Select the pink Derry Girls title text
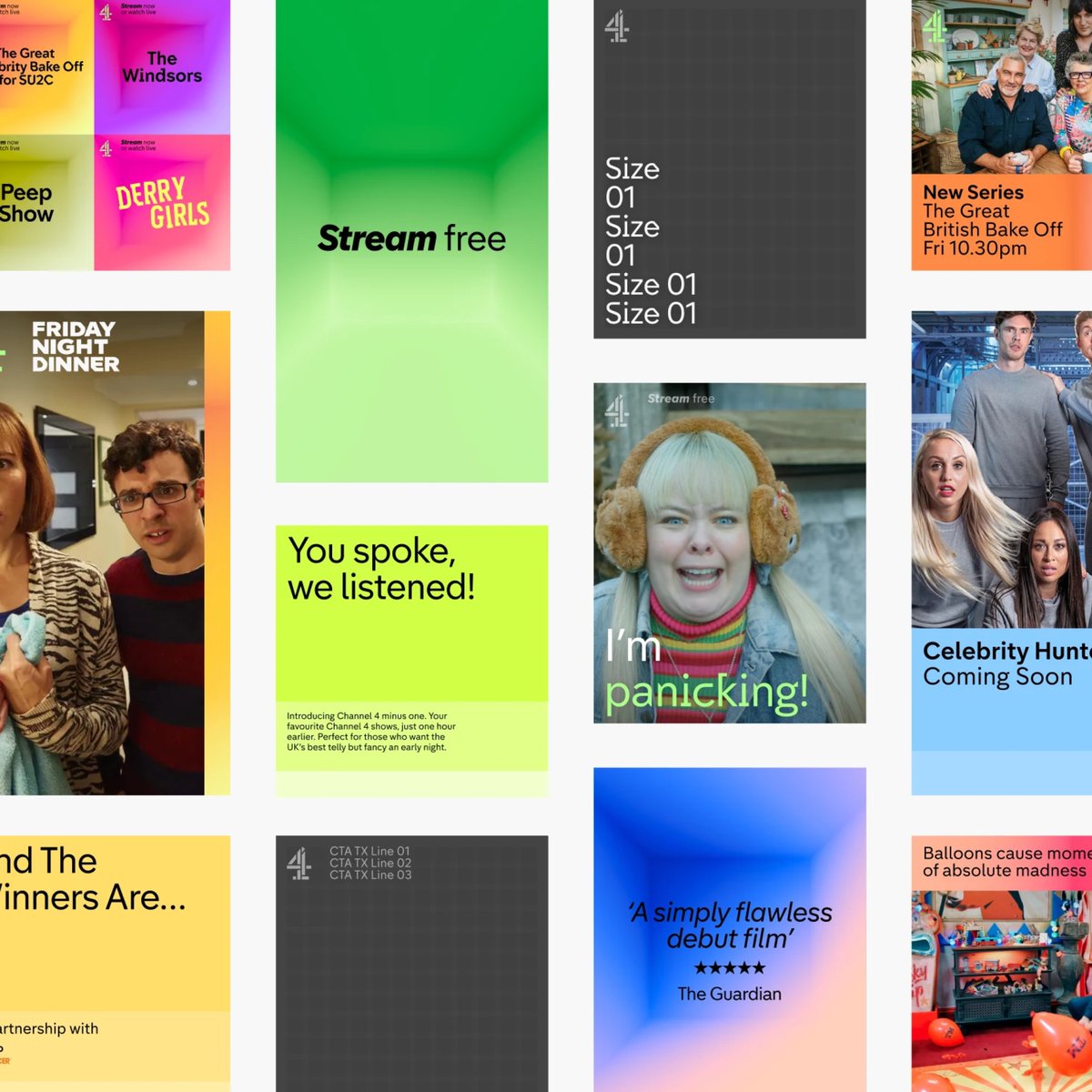This screenshot has height=1092, width=1092. (163, 202)
